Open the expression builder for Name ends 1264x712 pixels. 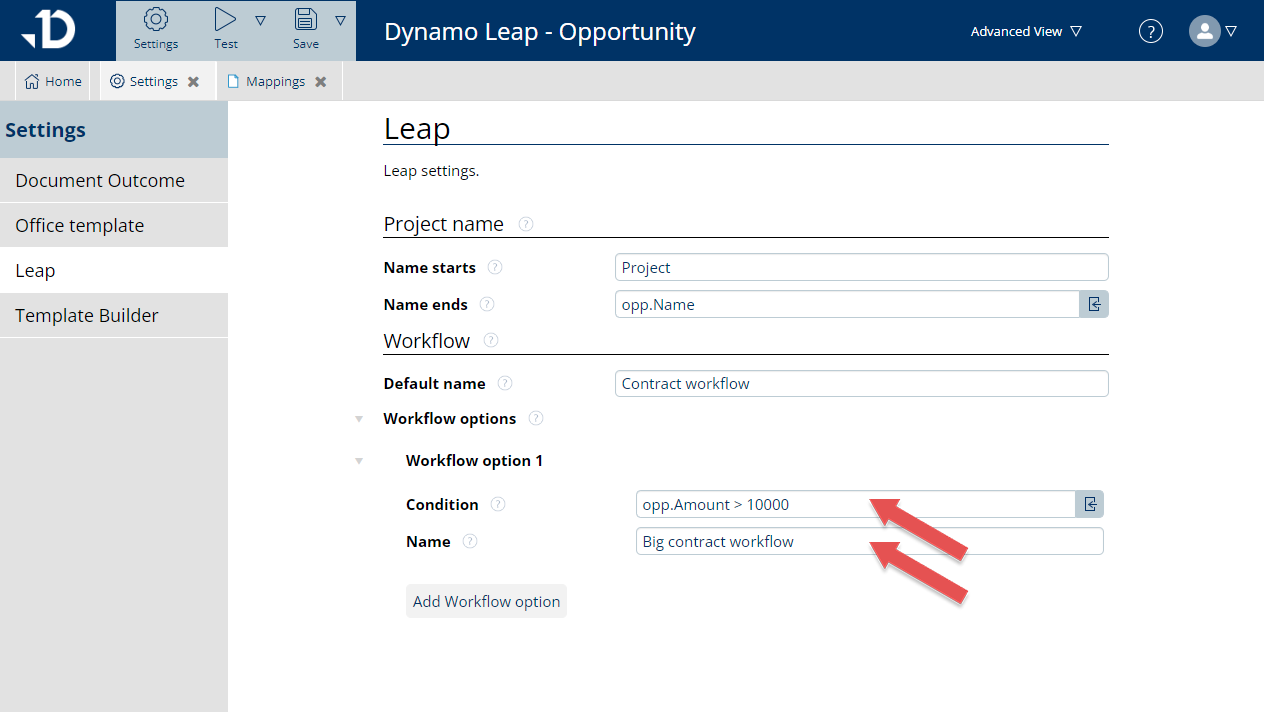tap(1093, 304)
